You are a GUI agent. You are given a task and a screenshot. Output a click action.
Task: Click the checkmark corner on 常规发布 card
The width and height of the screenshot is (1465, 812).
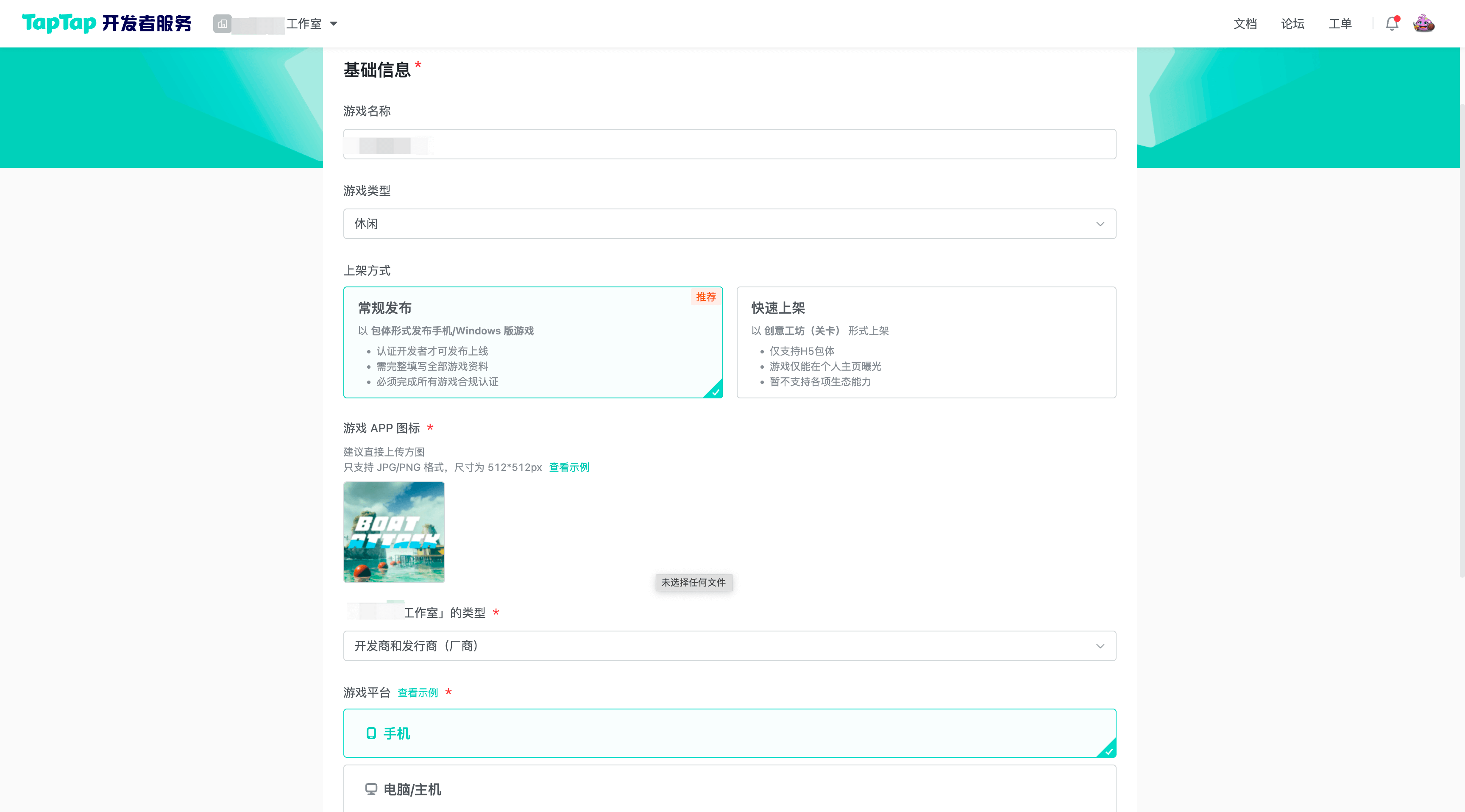coord(715,391)
